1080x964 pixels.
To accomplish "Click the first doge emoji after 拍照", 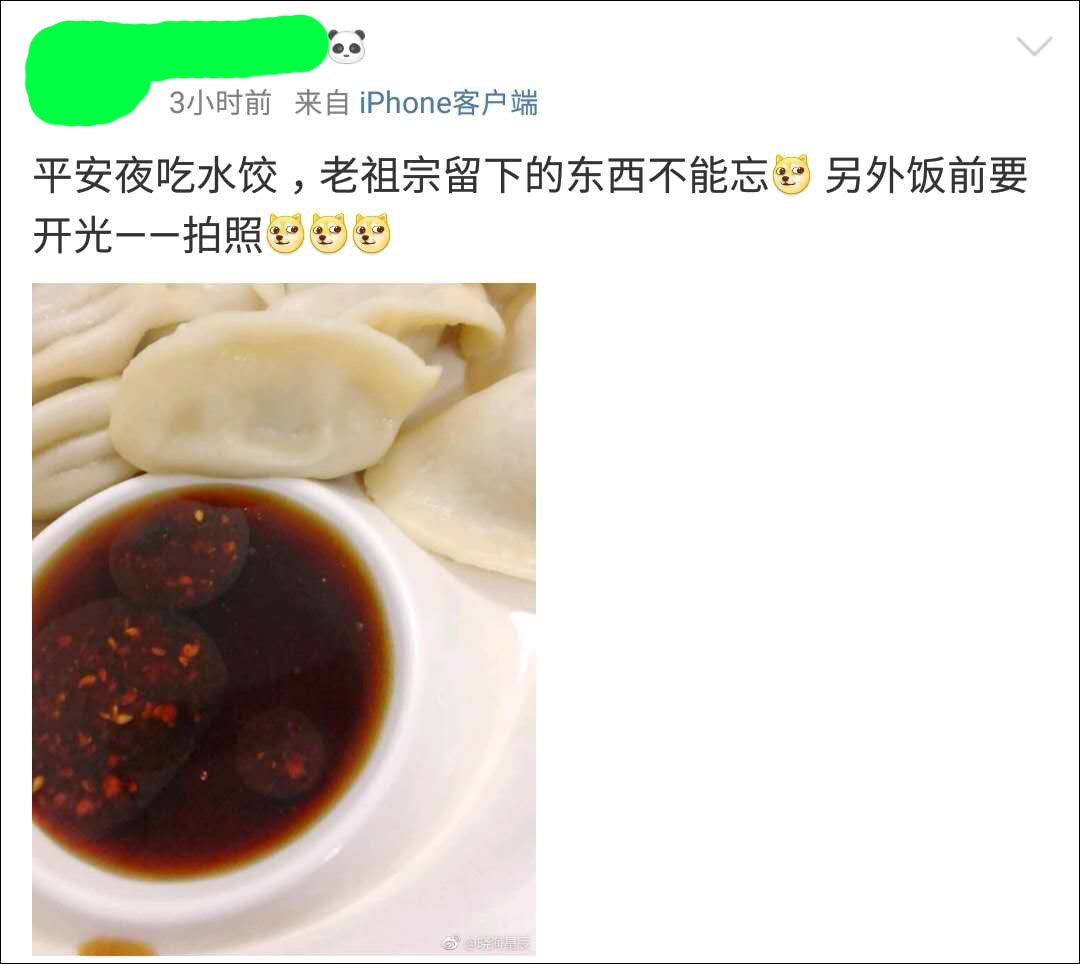I will click(285, 233).
